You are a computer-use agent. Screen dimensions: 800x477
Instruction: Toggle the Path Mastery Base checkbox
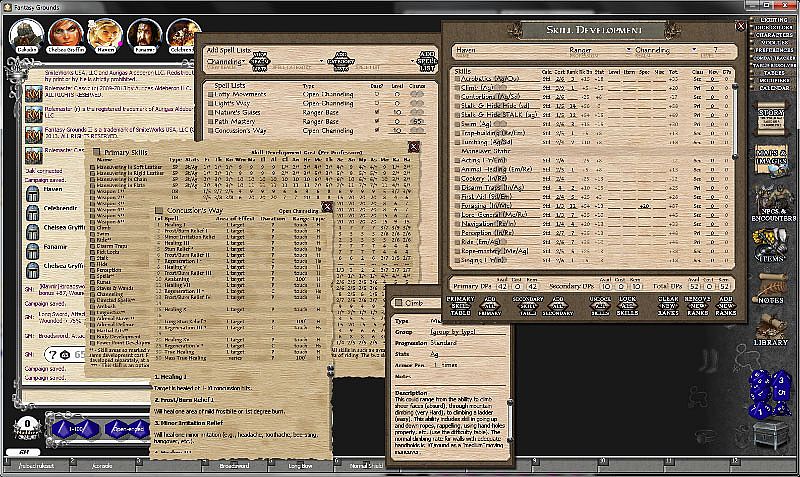pos(374,120)
